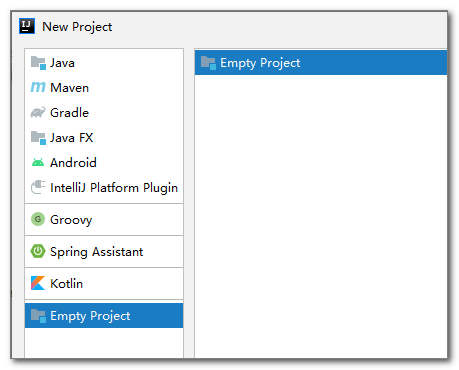Viewport: 459px width, 370px height.
Task: Select Java project type
Action: click(104, 63)
